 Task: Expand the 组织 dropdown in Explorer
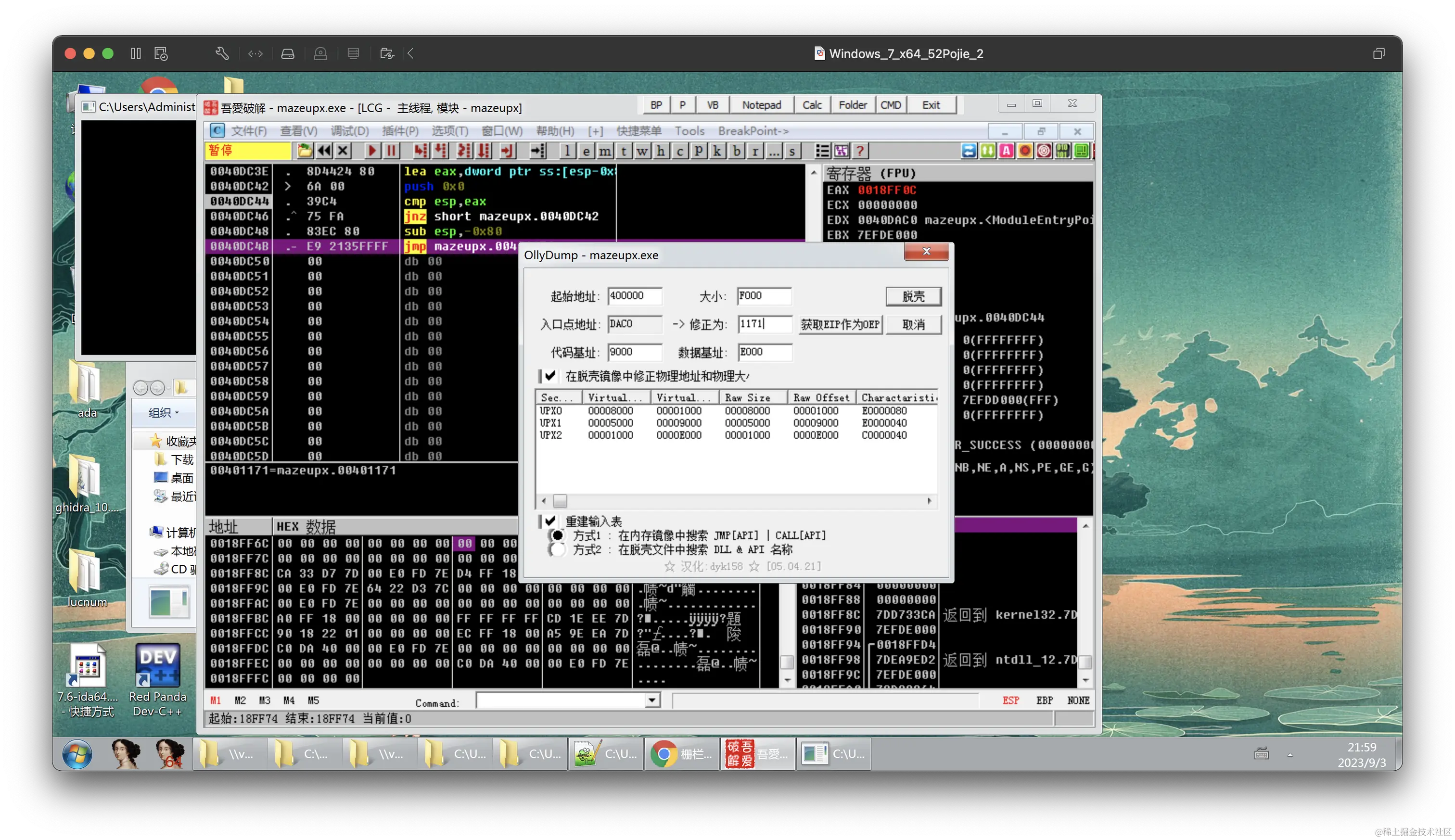(164, 412)
